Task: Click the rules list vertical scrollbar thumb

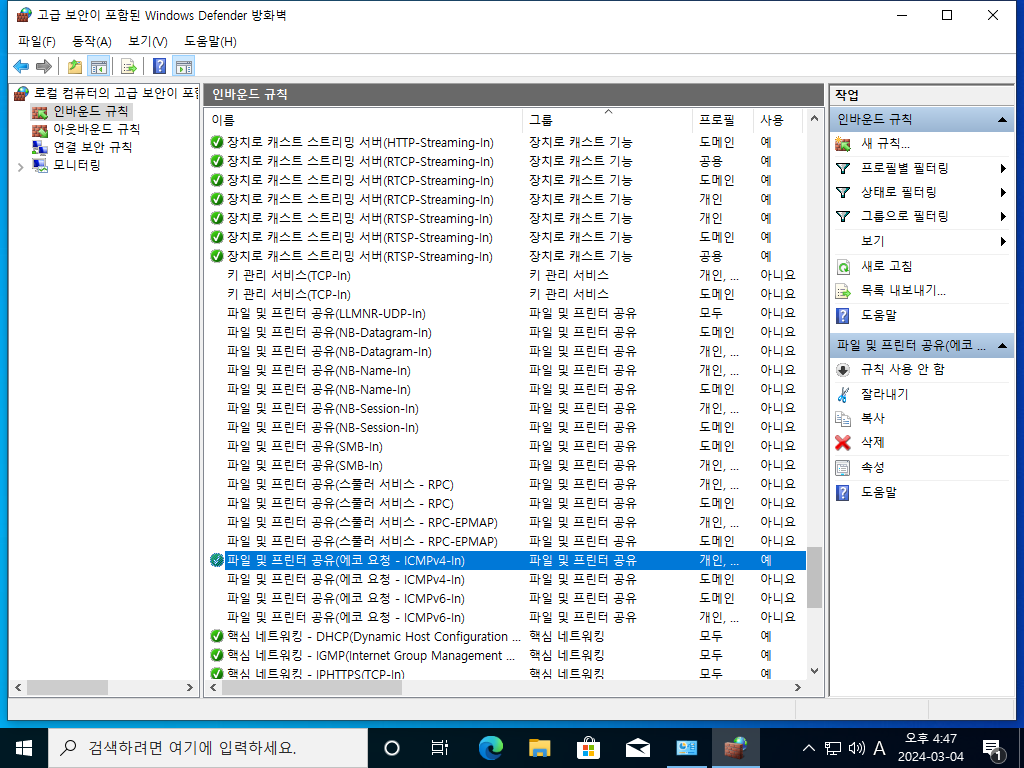Action: click(814, 577)
